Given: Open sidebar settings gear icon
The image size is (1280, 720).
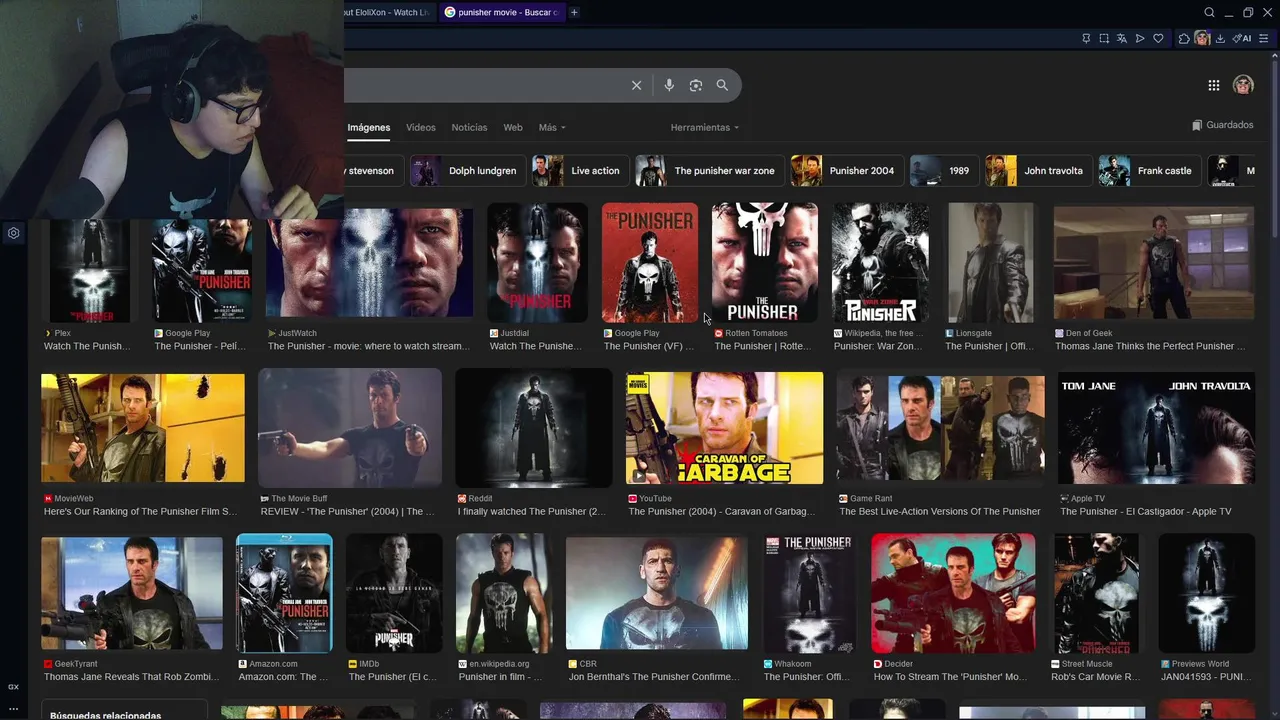Looking at the screenshot, I should pos(14,233).
